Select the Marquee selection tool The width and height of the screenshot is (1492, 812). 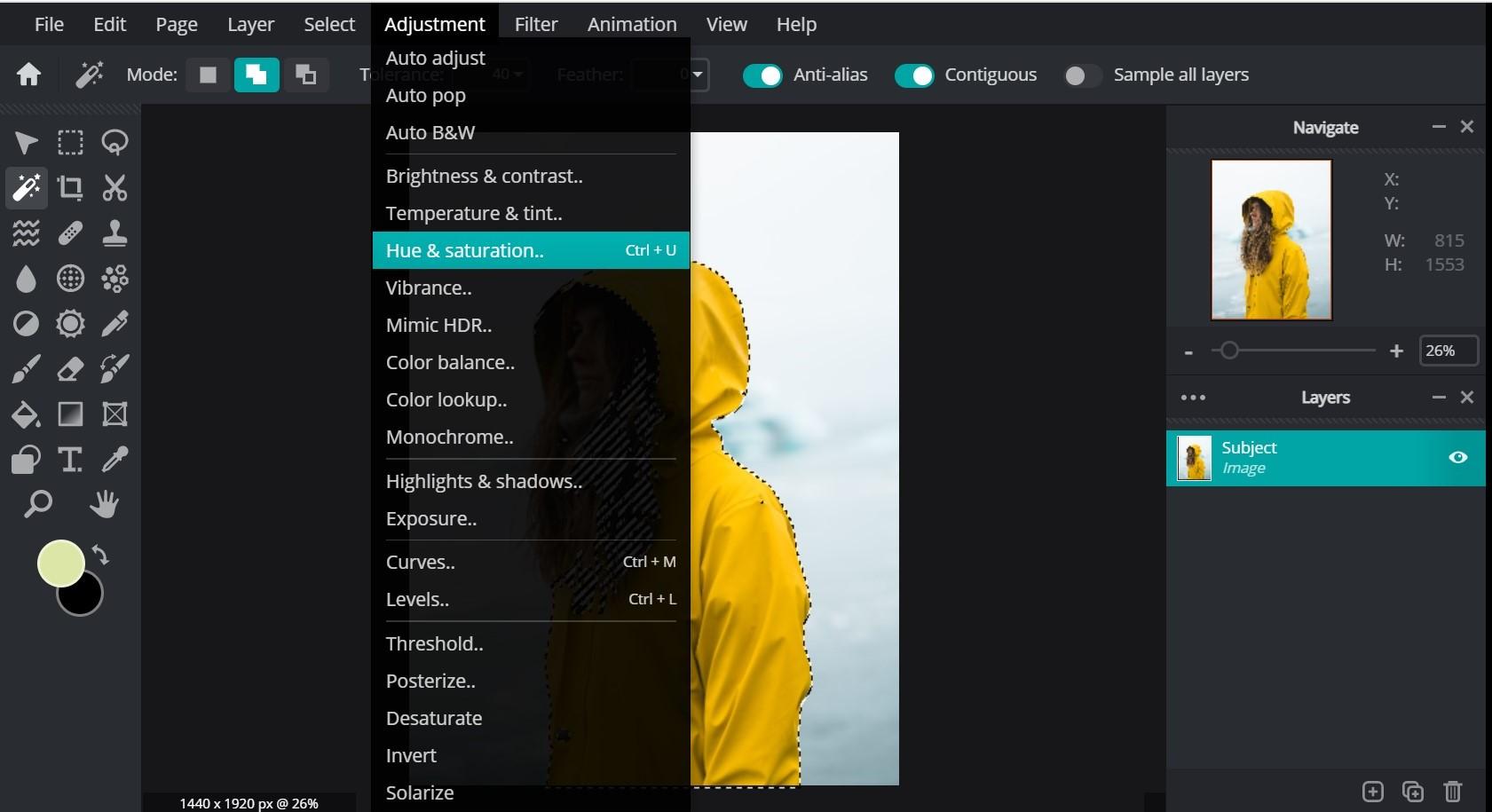pos(70,143)
